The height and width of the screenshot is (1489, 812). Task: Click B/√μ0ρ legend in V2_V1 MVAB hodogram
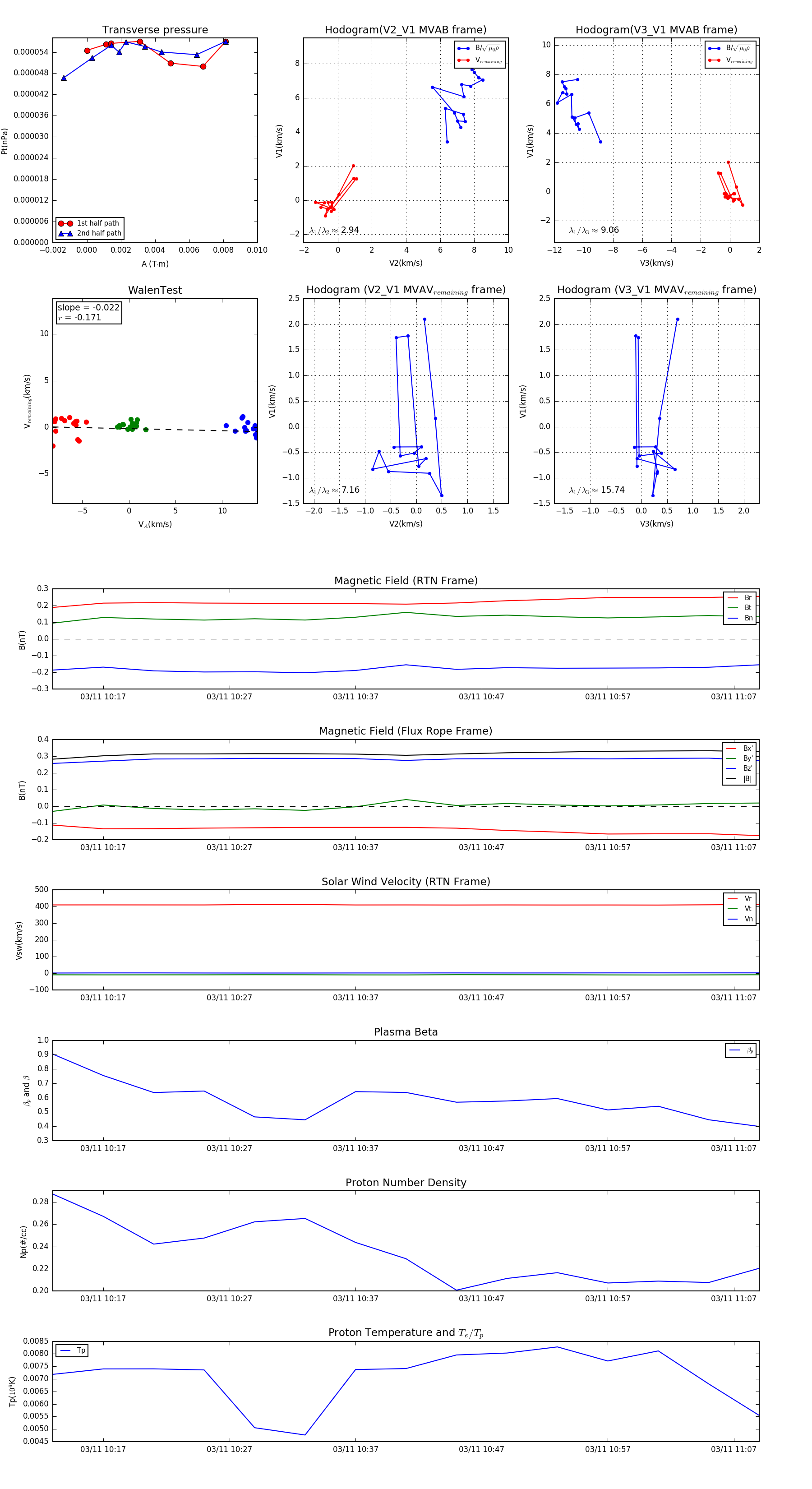coord(479,49)
